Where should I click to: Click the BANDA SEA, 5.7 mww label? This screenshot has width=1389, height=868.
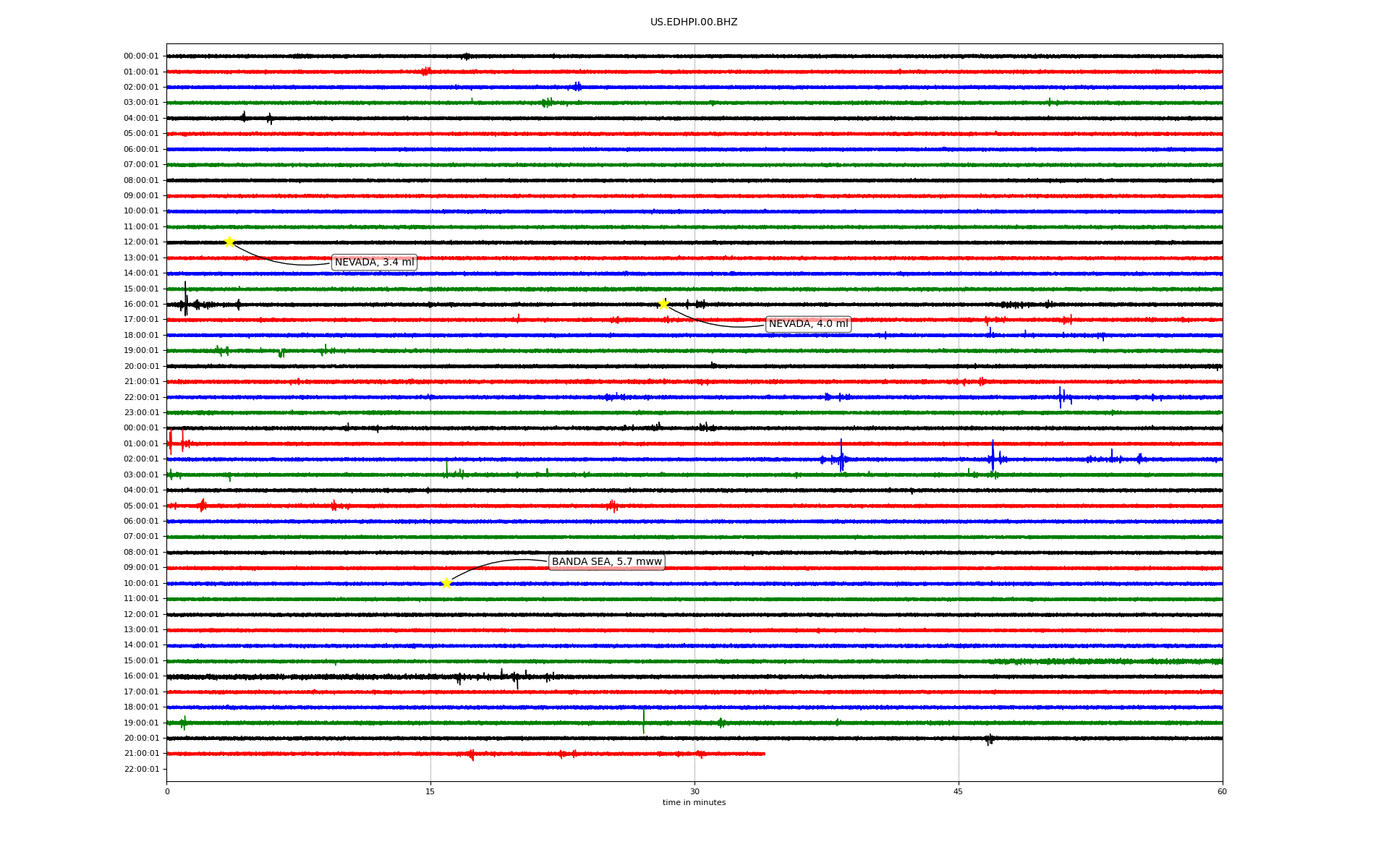[606, 562]
